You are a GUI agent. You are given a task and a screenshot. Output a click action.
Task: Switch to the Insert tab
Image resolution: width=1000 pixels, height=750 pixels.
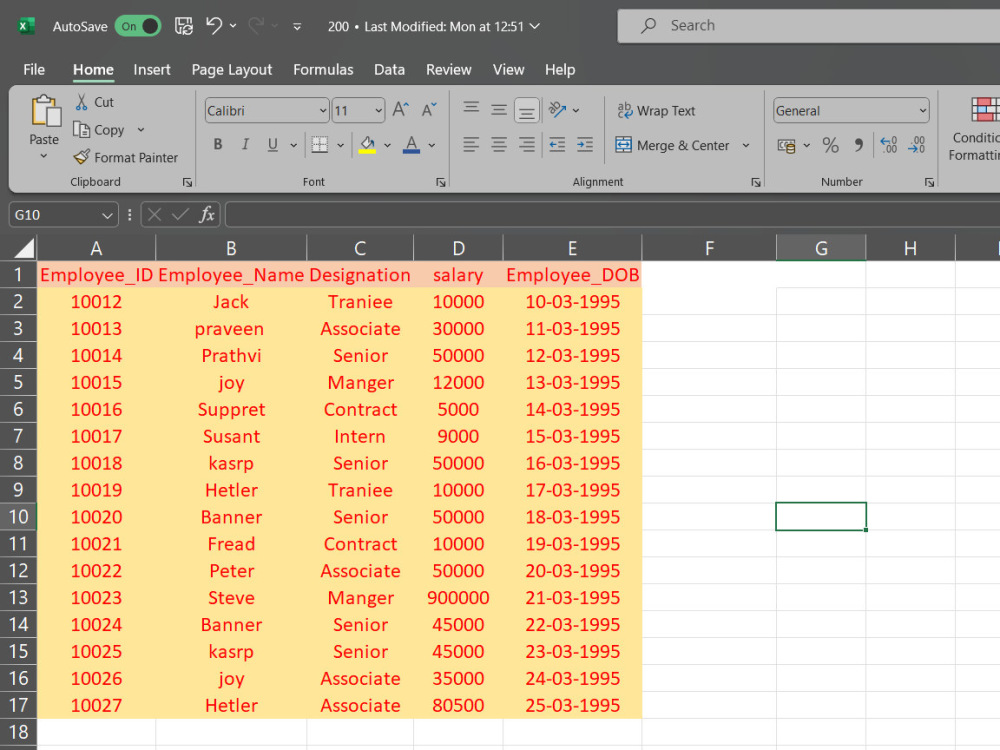coord(152,70)
